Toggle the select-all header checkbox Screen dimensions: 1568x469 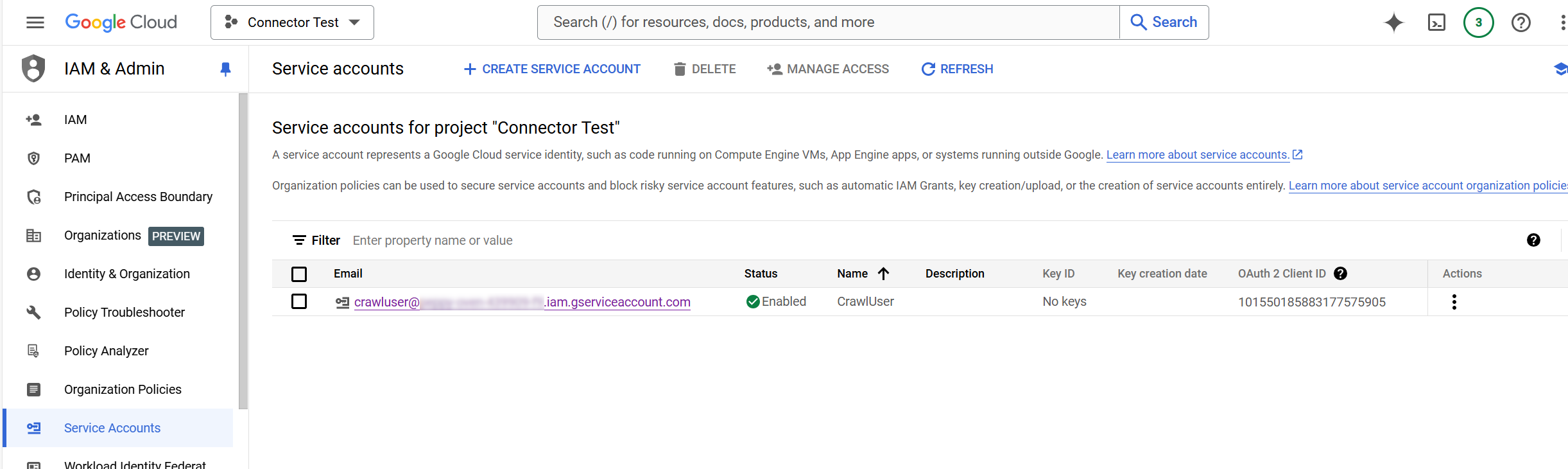tap(299, 274)
